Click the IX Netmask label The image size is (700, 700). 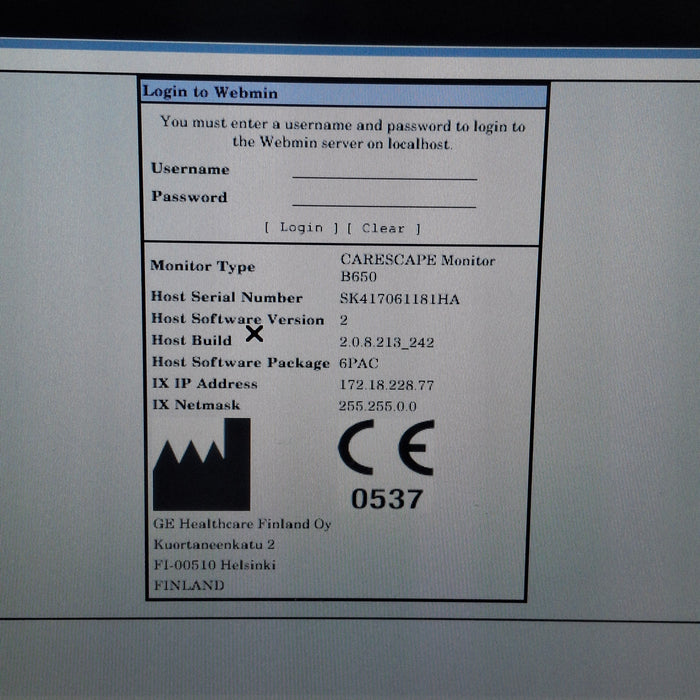tap(196, 405)
